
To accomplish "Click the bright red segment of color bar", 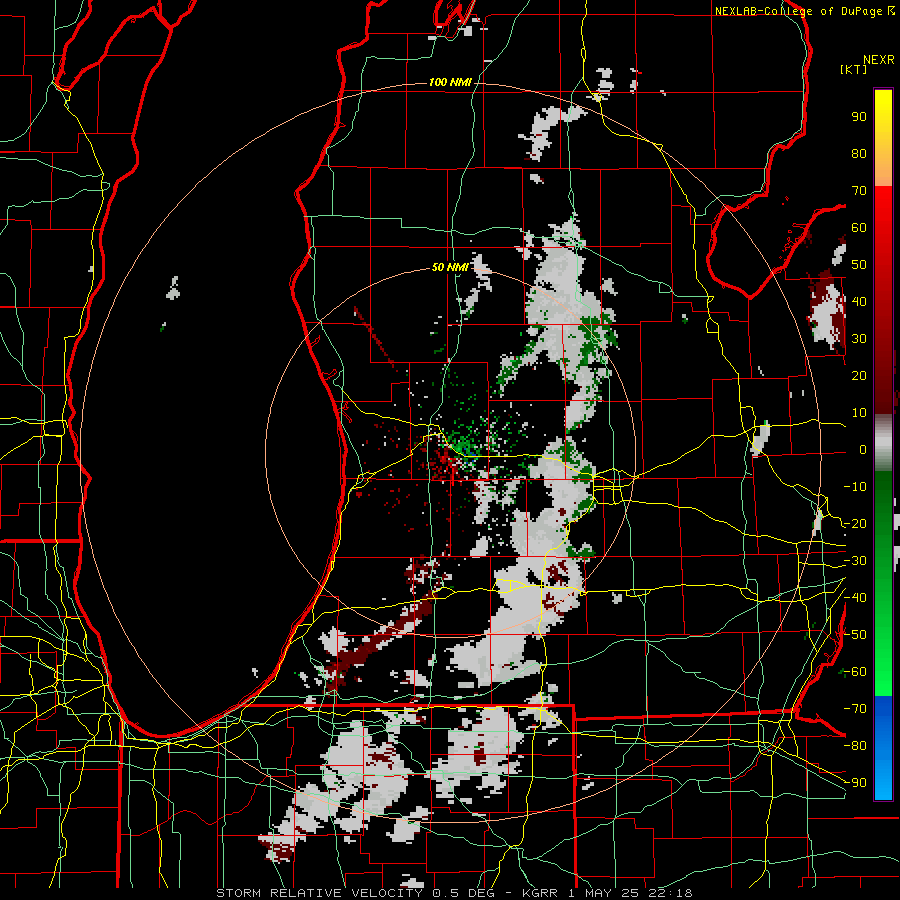I will (883, 210).
